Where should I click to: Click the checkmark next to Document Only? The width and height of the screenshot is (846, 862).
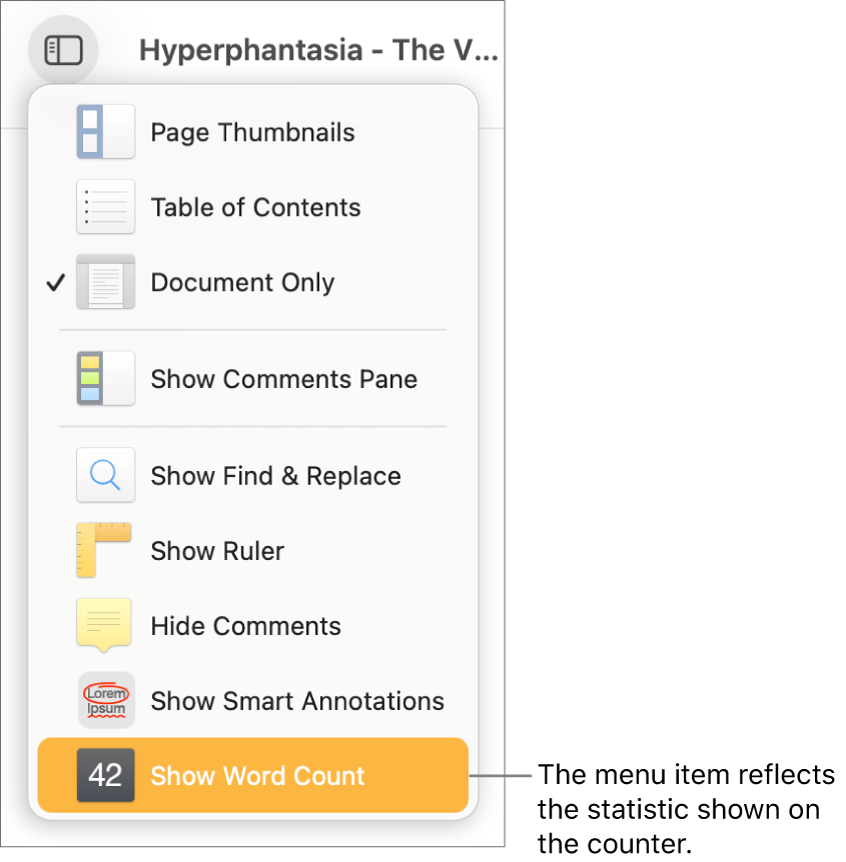pos(55,282)
